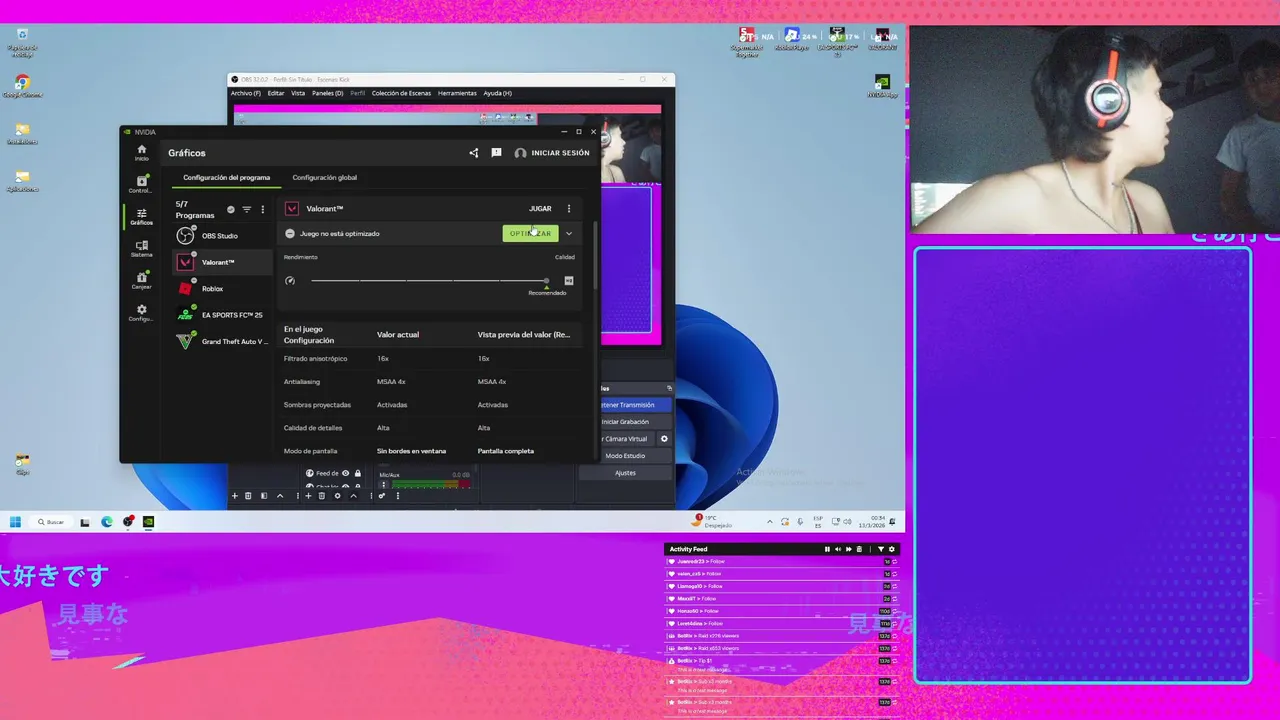Open Colección de Escenas menu in OBS

pos(401,93)
